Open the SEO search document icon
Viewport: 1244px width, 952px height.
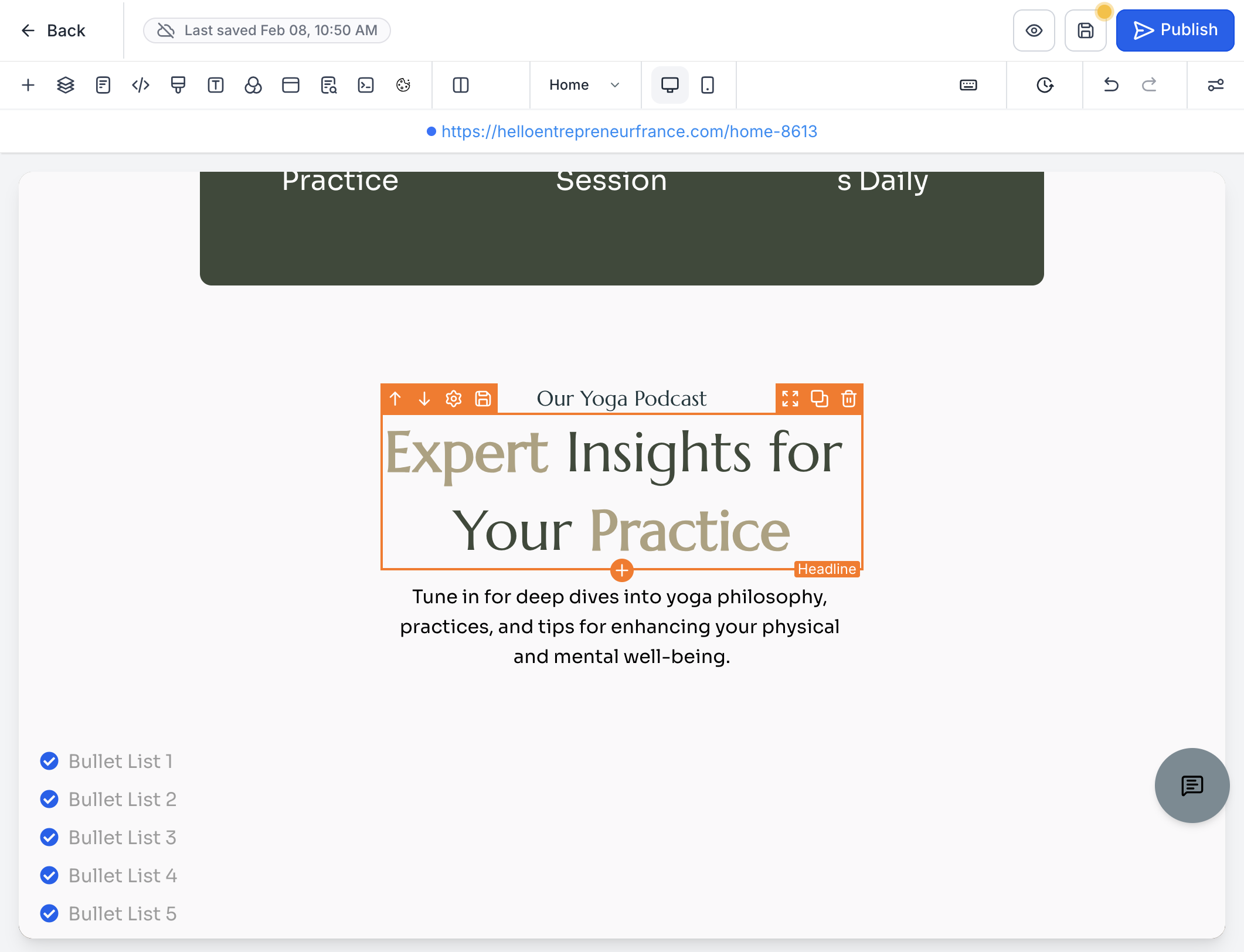(x=329, y=85)
